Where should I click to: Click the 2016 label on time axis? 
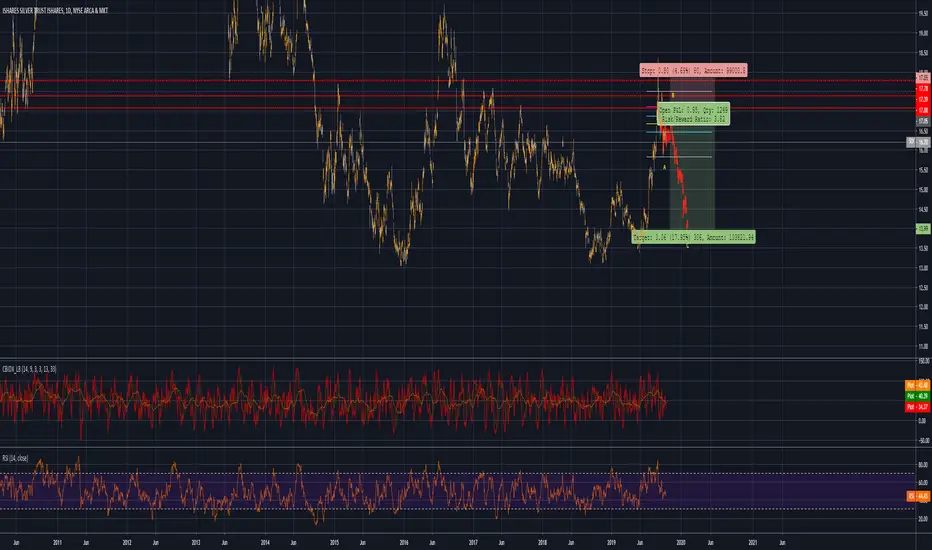pos(404,542)
